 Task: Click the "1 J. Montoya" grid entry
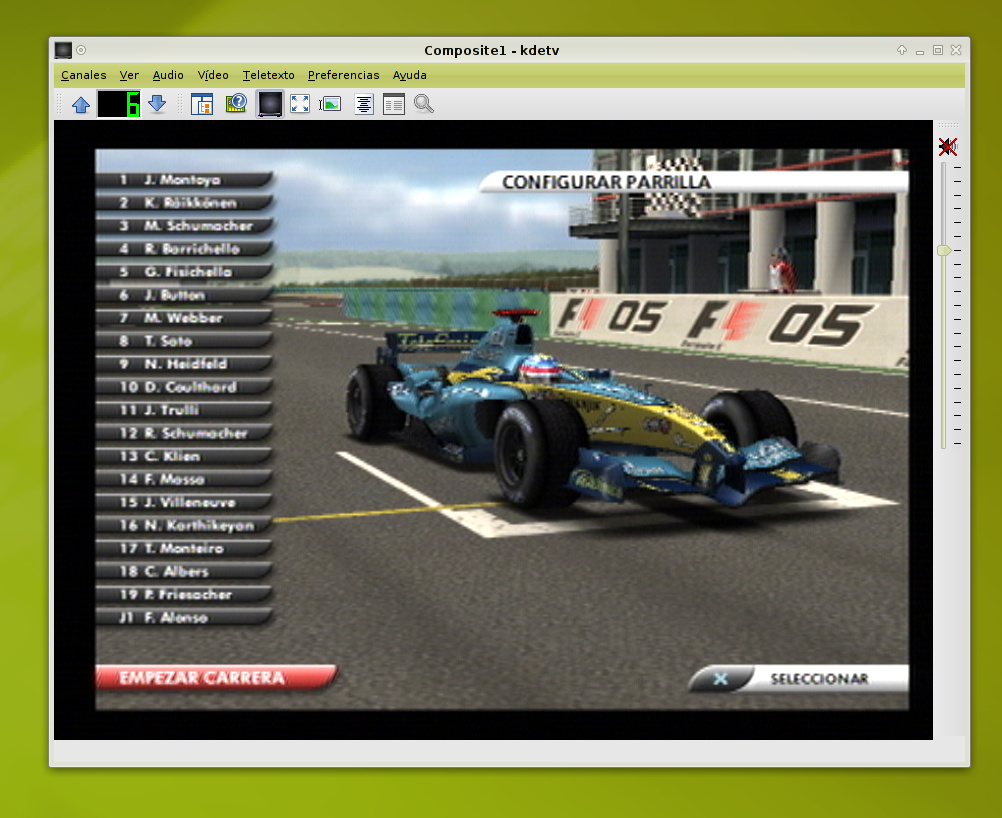click(184, 180)
